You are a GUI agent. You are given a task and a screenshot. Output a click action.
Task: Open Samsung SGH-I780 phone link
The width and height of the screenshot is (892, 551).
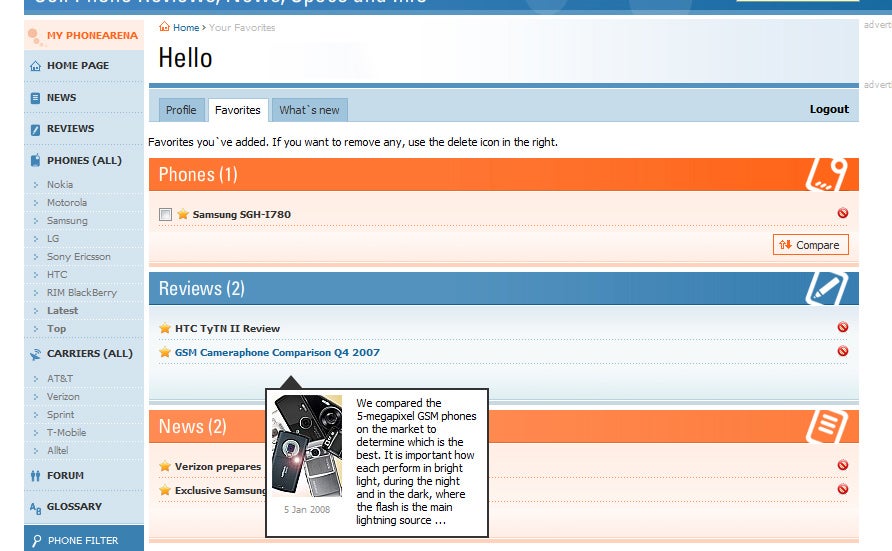coord(242,214)
